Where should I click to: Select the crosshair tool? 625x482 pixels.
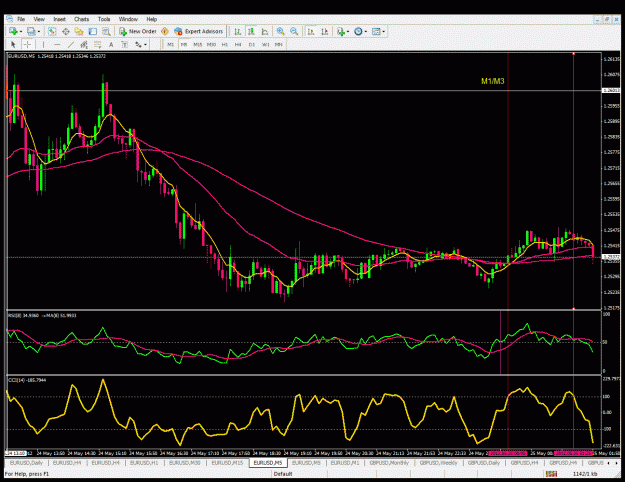tap(27, 44)
